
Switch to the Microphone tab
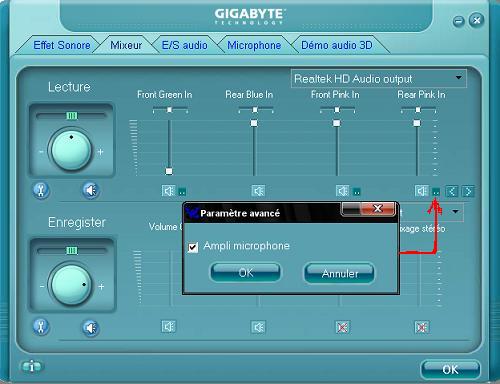(x=254, y=45)
